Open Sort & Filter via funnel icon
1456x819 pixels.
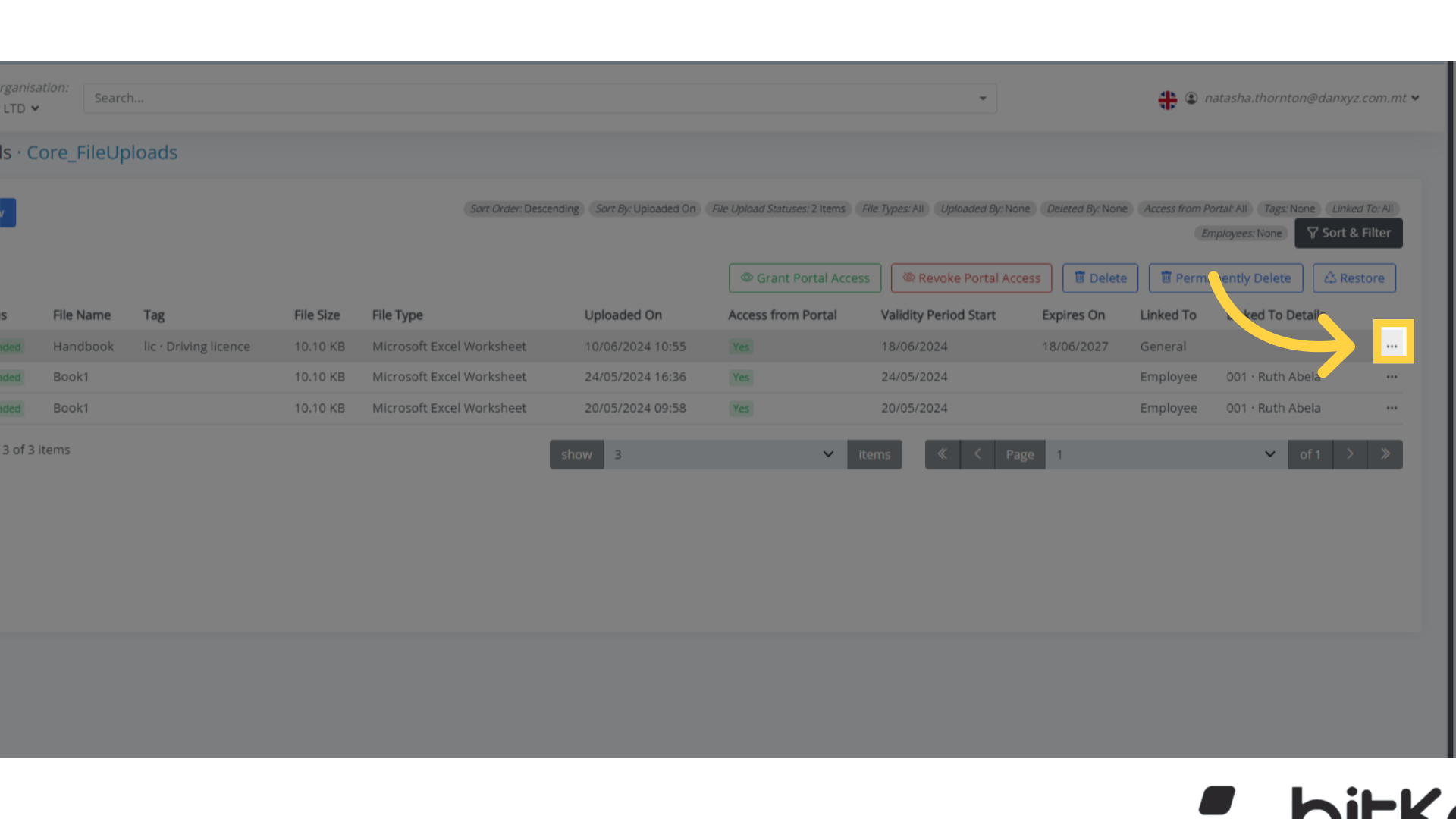click(1313, 233)
